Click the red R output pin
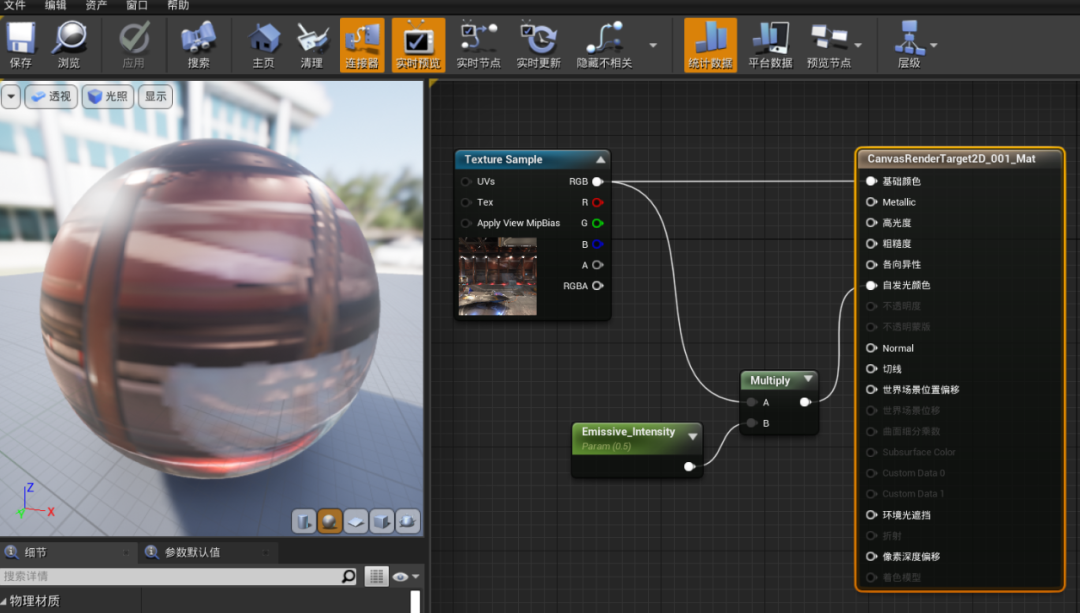Screen dimensions: 1080x613 [598, 202]
